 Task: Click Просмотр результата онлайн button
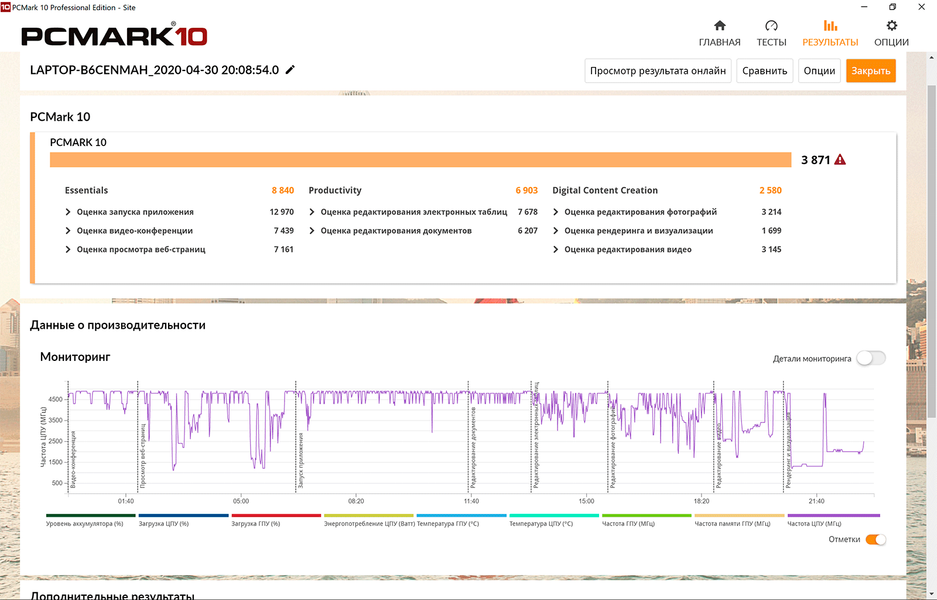pyautogui.click(x=657, y=71)
